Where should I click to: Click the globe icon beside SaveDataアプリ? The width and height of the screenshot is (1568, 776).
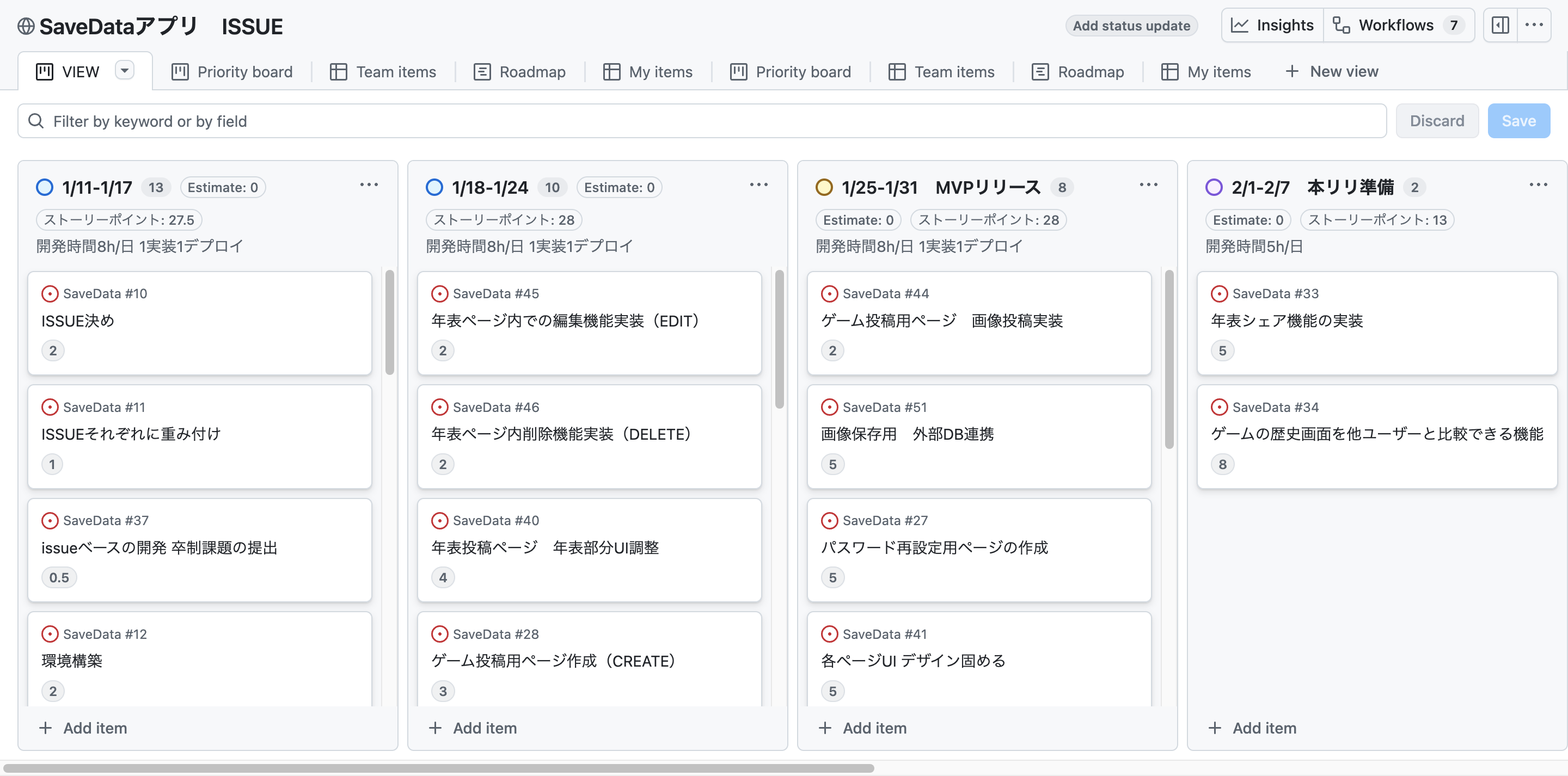(26, 26)
